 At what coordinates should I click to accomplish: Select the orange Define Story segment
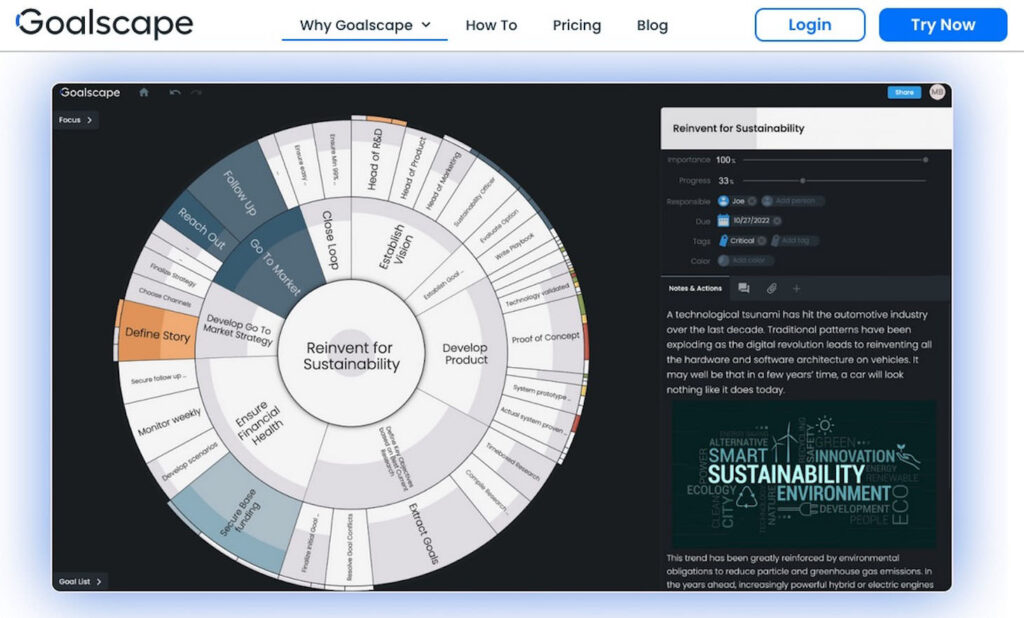pos(156,334)
